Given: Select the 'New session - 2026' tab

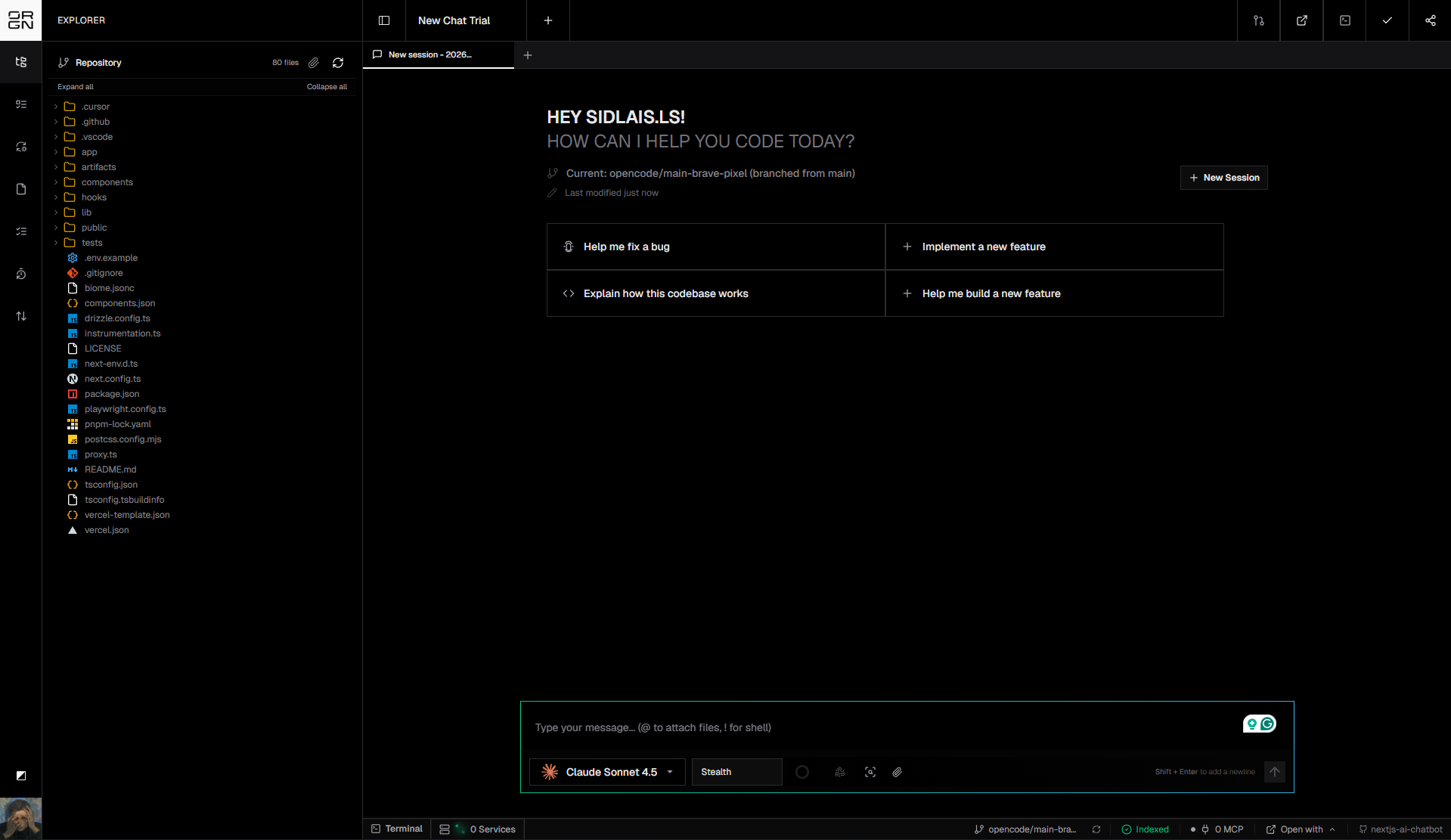Looking at the screenshot, I should pos(429,54).
